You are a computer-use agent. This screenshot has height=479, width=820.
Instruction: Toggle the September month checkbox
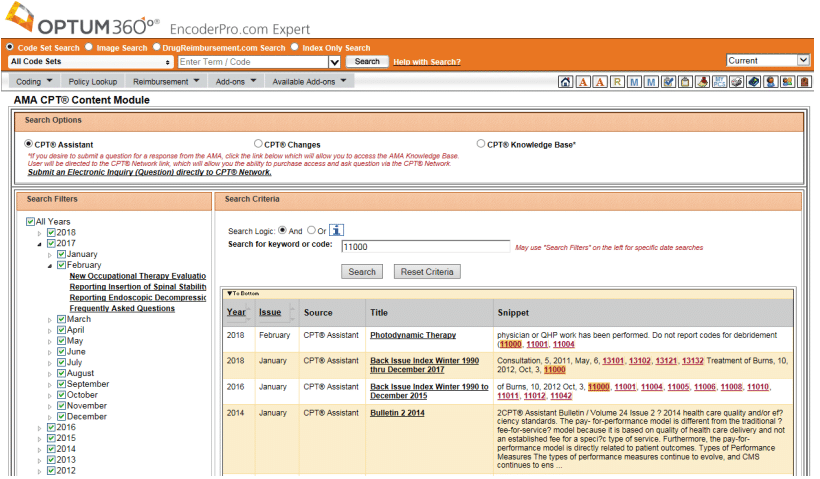[62, 384]
